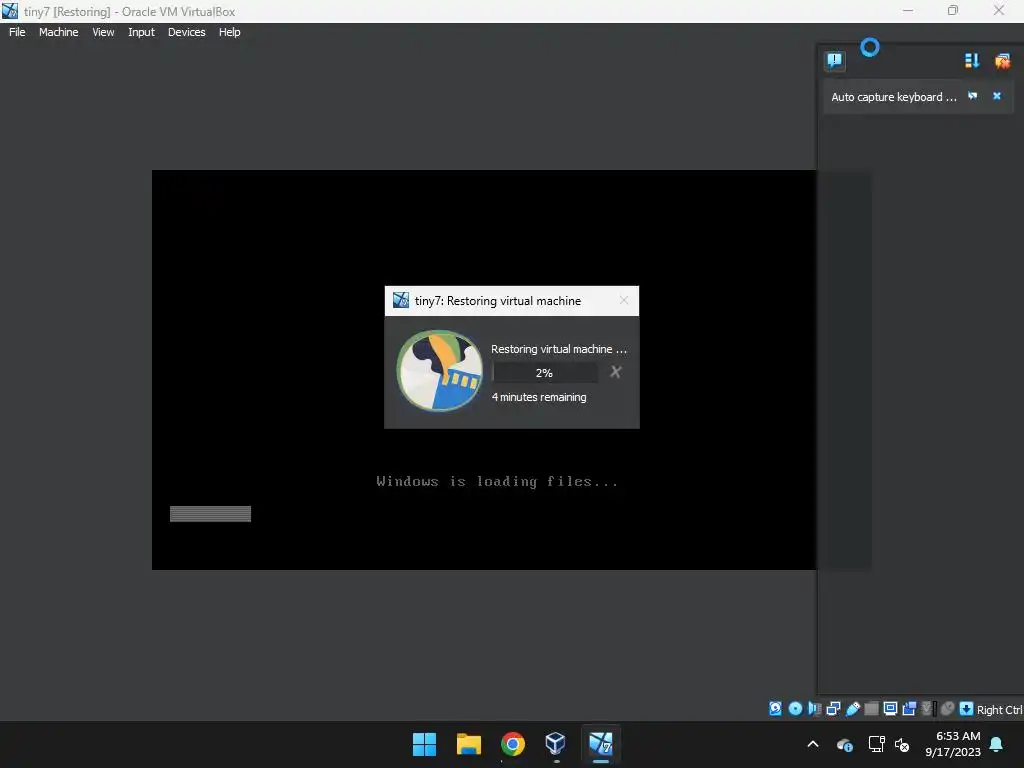Click the Windows is loading files text
This screenshot has width=1024, height=768.
point(497,482)
